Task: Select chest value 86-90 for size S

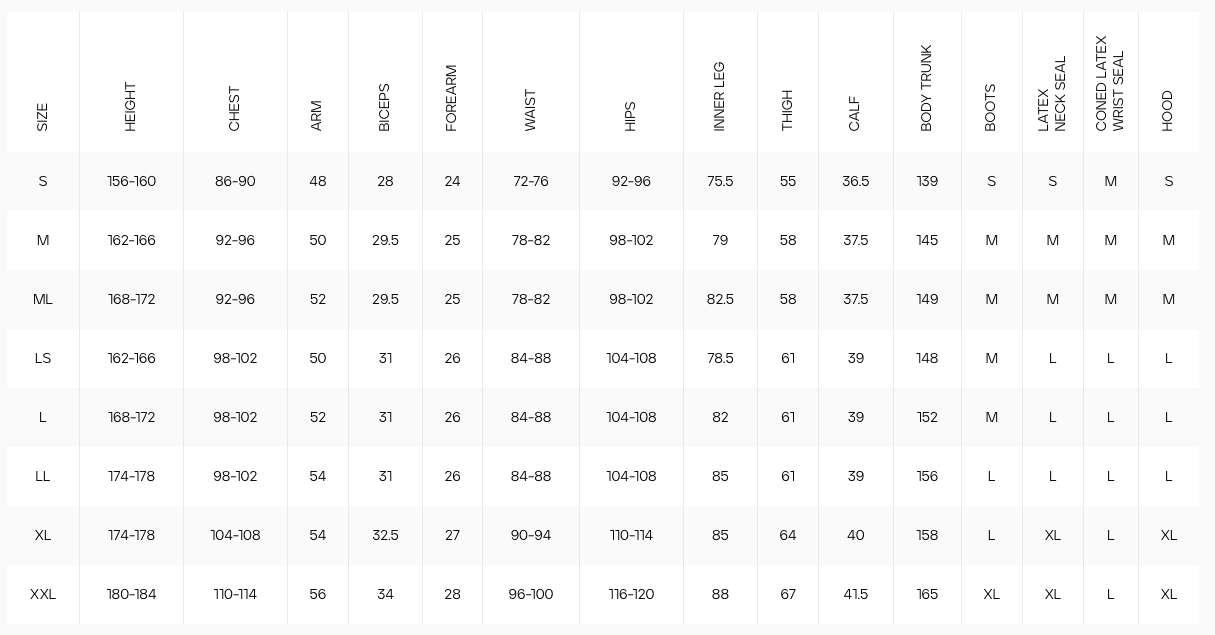Action: (235, 181)
